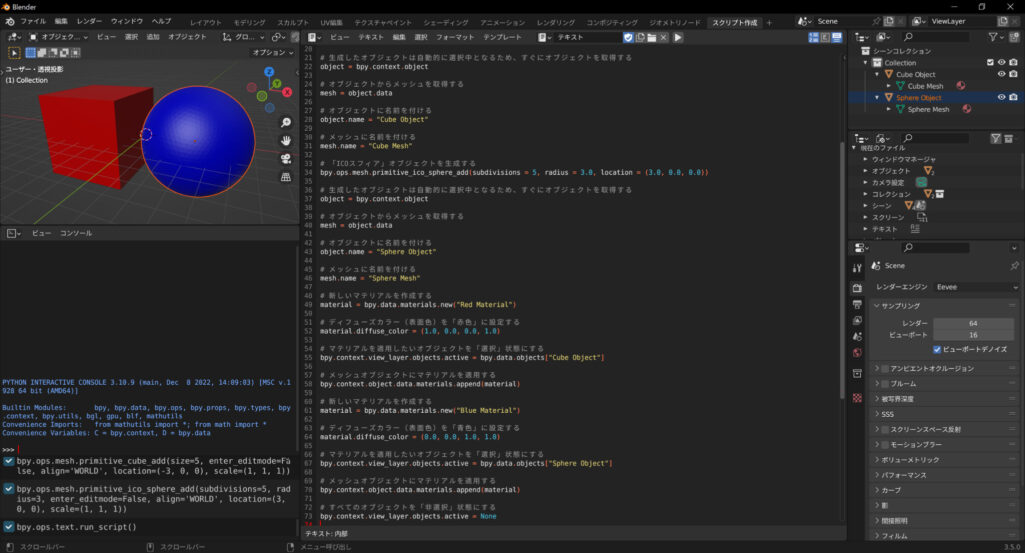Switch to the シェーディング workspace tab

pyautogui.click(x=446, y=22)
